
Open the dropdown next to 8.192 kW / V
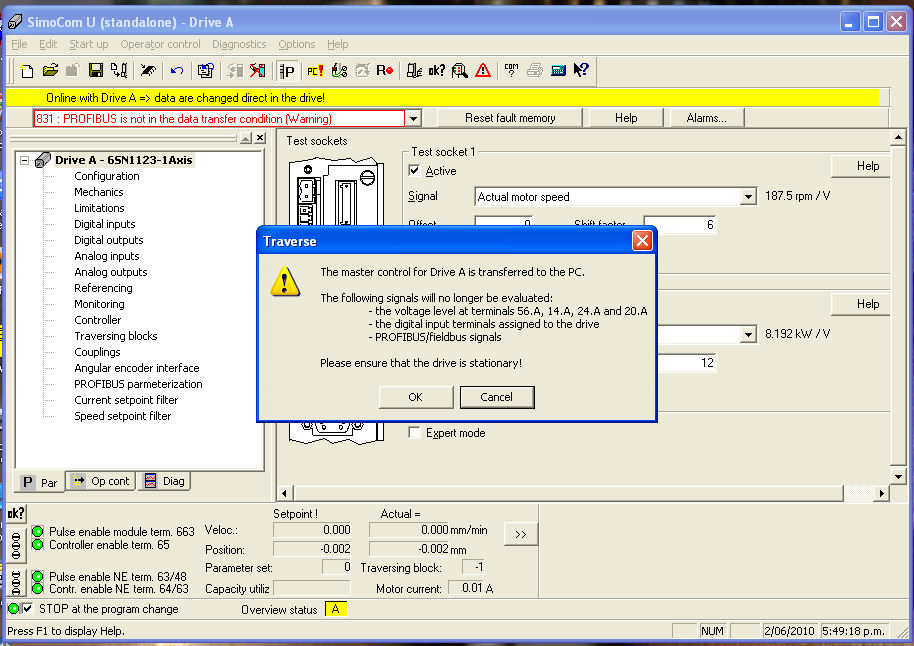748,335
